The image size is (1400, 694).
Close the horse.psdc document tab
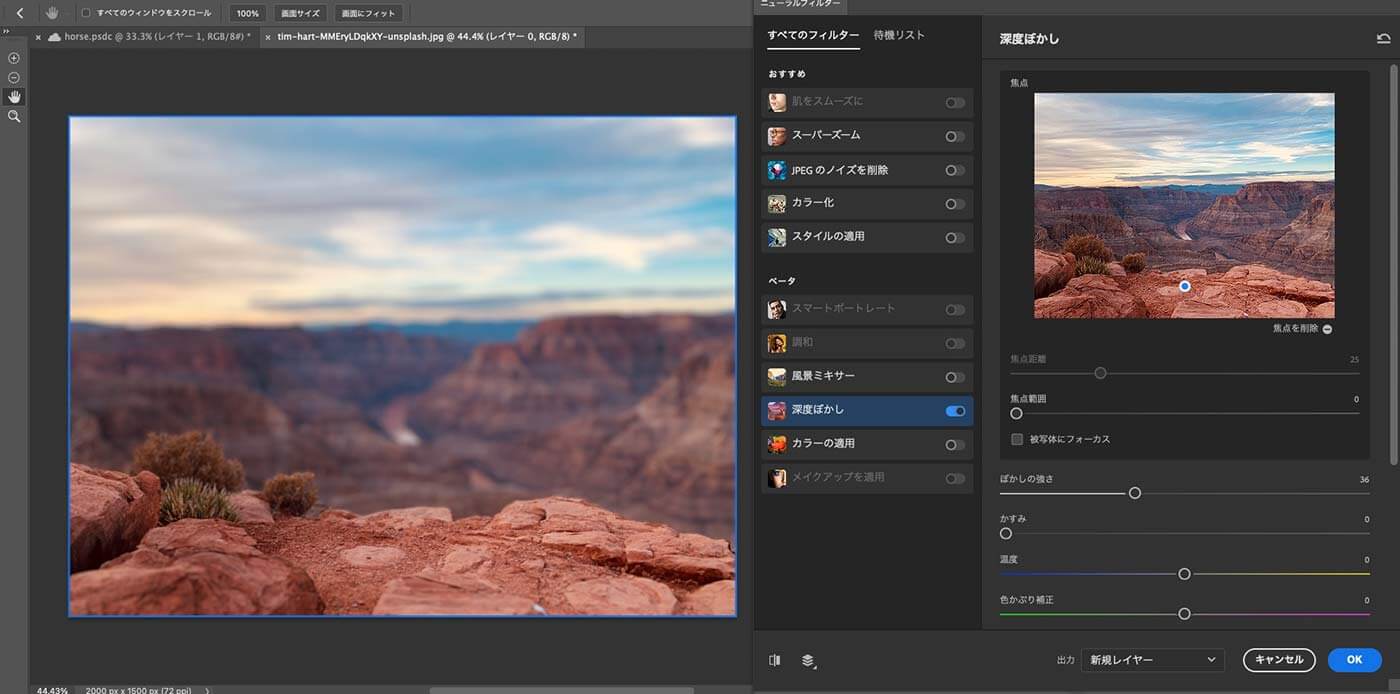point(38,37)
